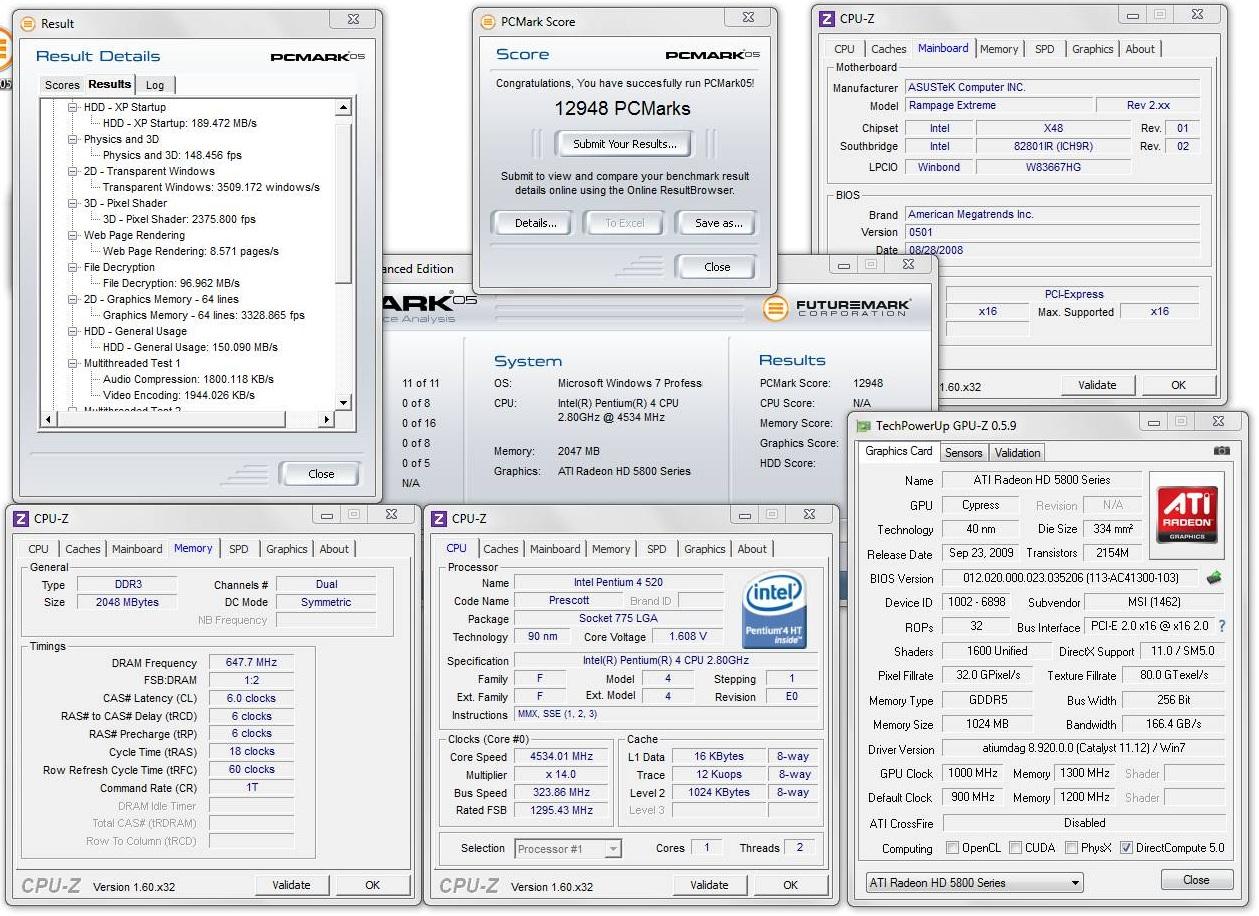
Task: Click the Details button in PCMark Score
Action: [535, 223]
